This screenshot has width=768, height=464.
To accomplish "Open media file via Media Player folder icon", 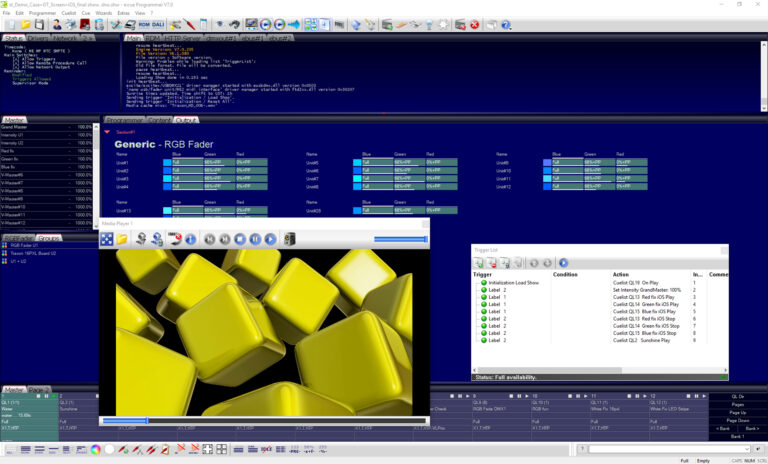I will [122, 239].
